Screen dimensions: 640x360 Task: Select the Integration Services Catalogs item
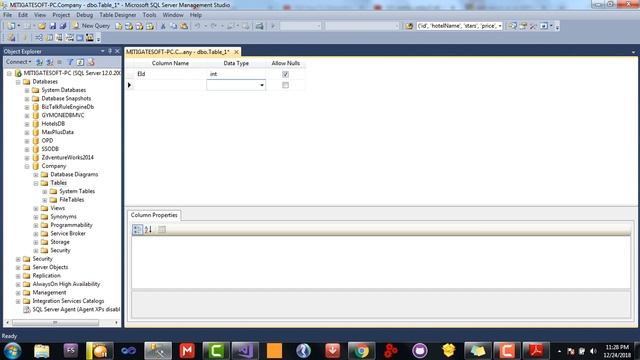click(x=68, y=301)
